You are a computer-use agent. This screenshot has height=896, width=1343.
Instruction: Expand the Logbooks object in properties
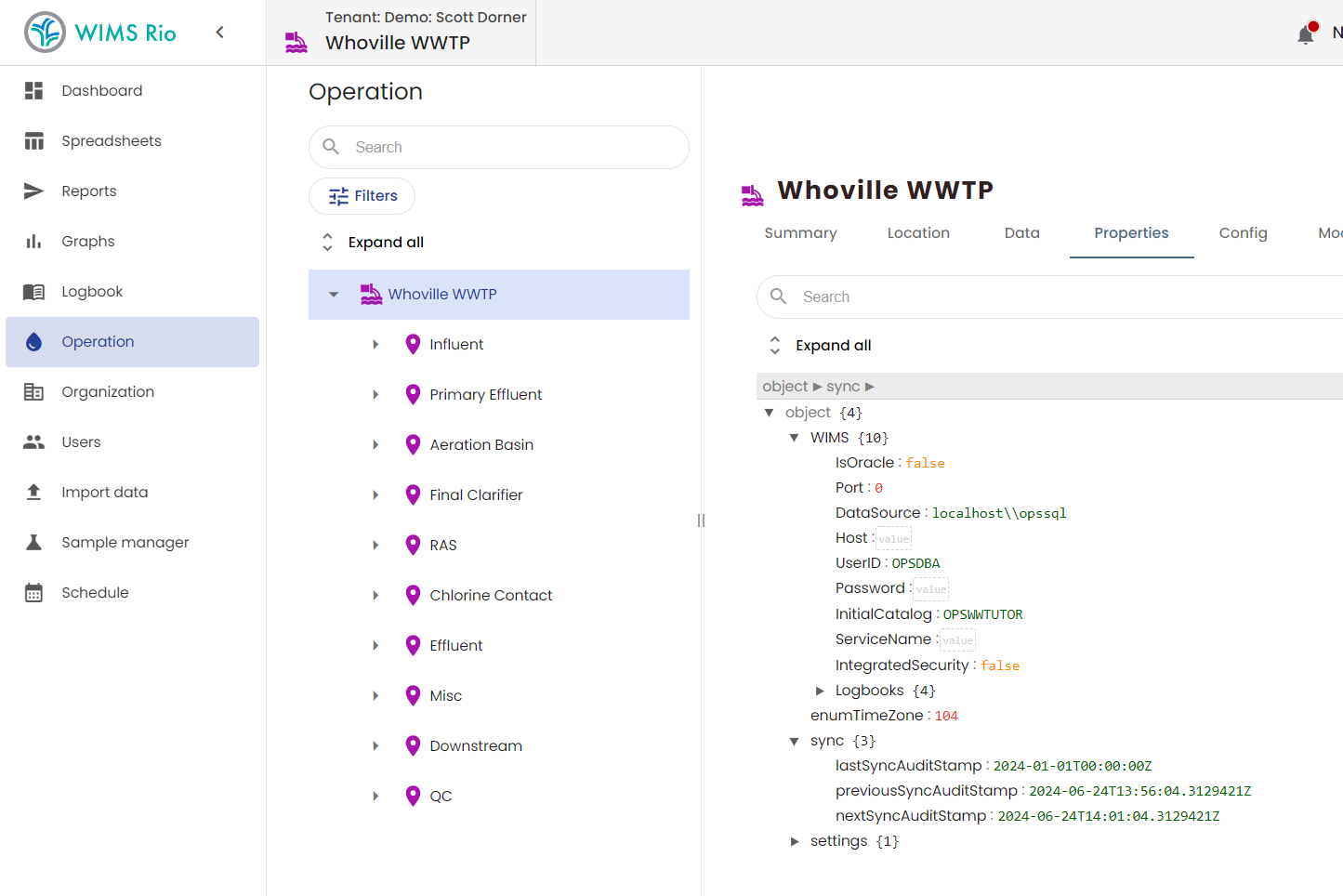(x=820, y=691)
